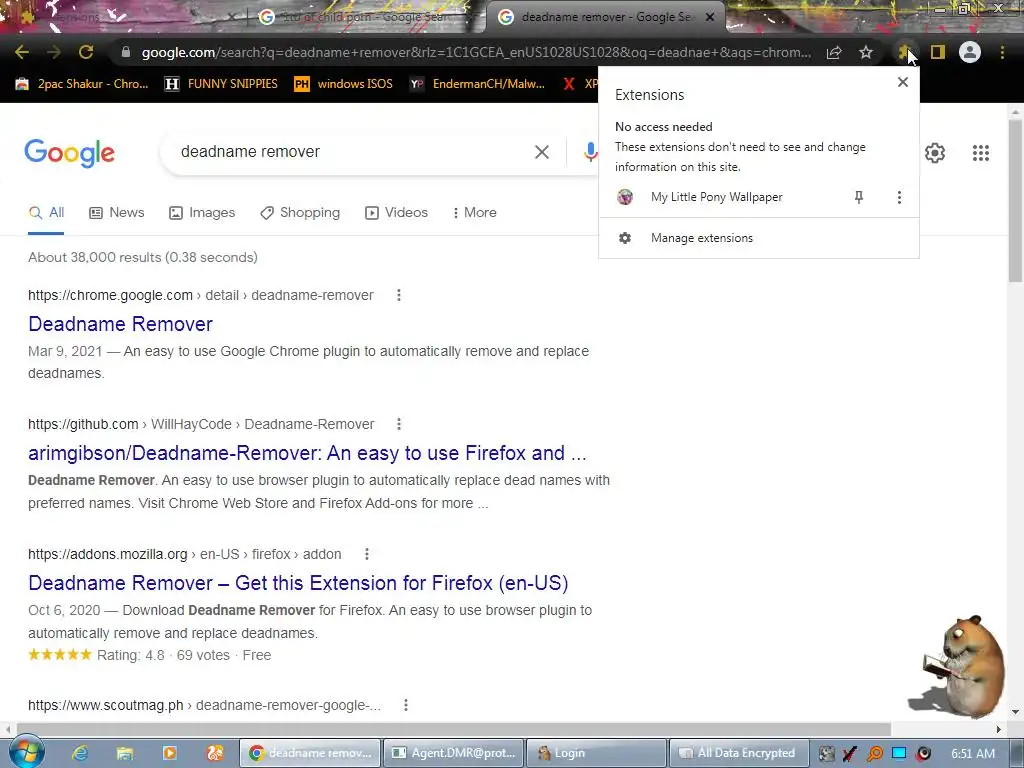Open the Deadname Remover Chrome store result
This screenshot has width=1024, height=768.
(120, 324)
